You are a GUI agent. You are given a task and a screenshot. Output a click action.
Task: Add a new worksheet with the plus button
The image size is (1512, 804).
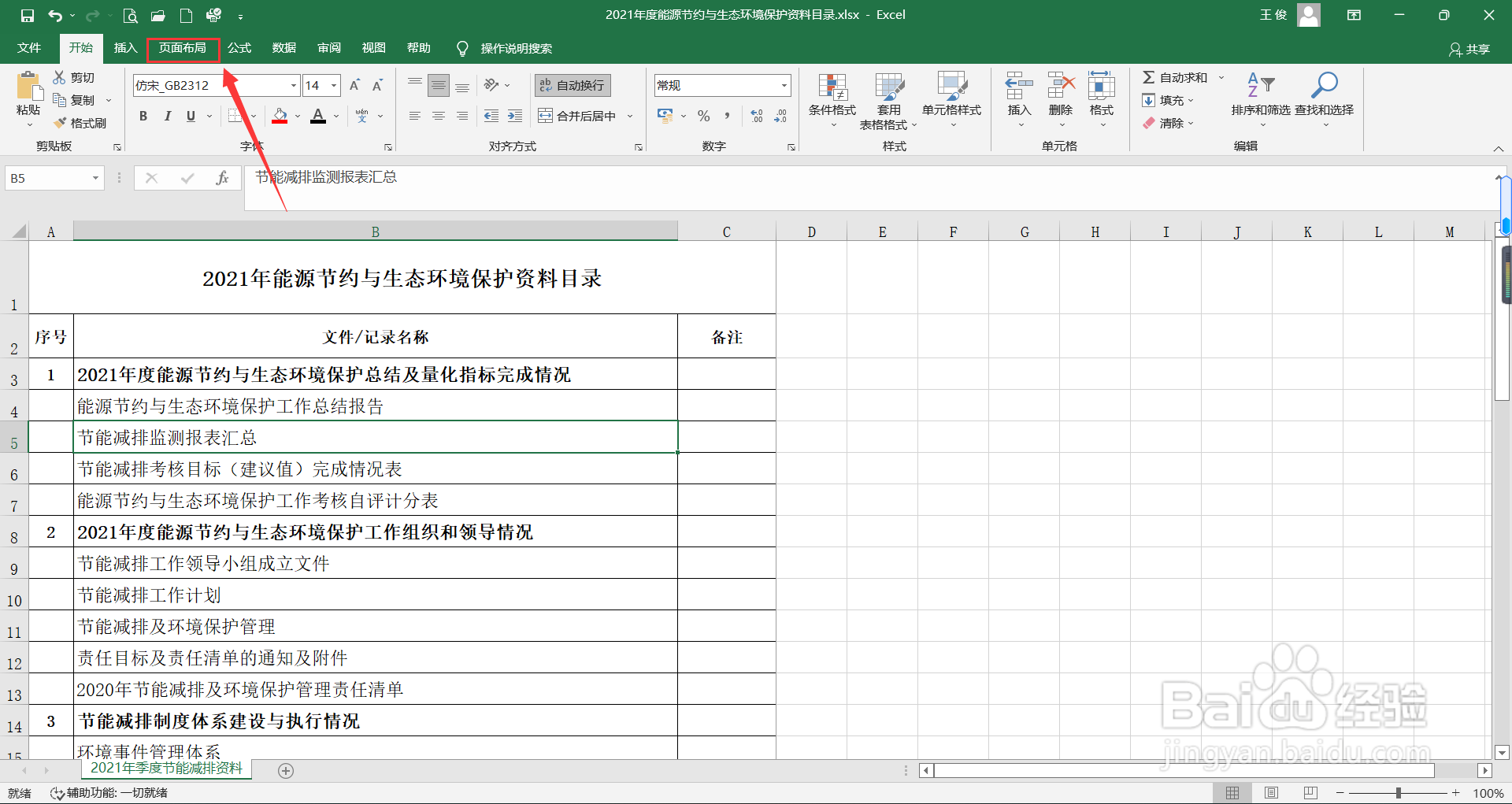[x=285, y=771]
